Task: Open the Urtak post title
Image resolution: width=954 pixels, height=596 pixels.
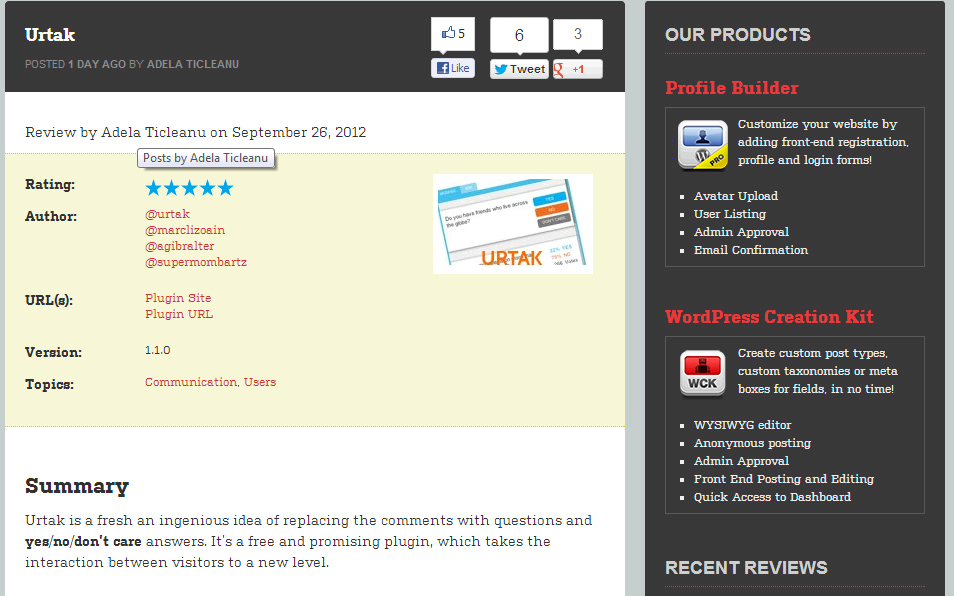Action: (x=50, y=35)
